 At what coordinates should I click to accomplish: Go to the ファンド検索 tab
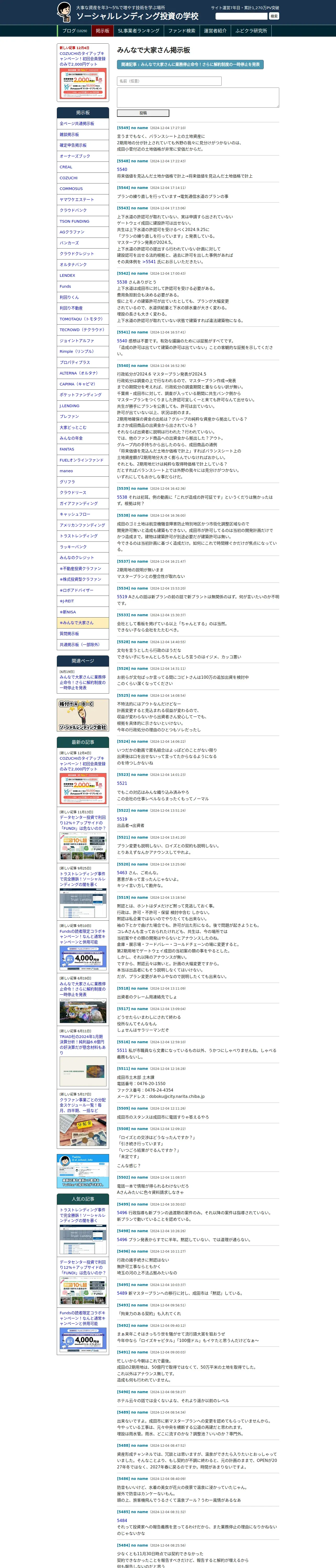182,31
